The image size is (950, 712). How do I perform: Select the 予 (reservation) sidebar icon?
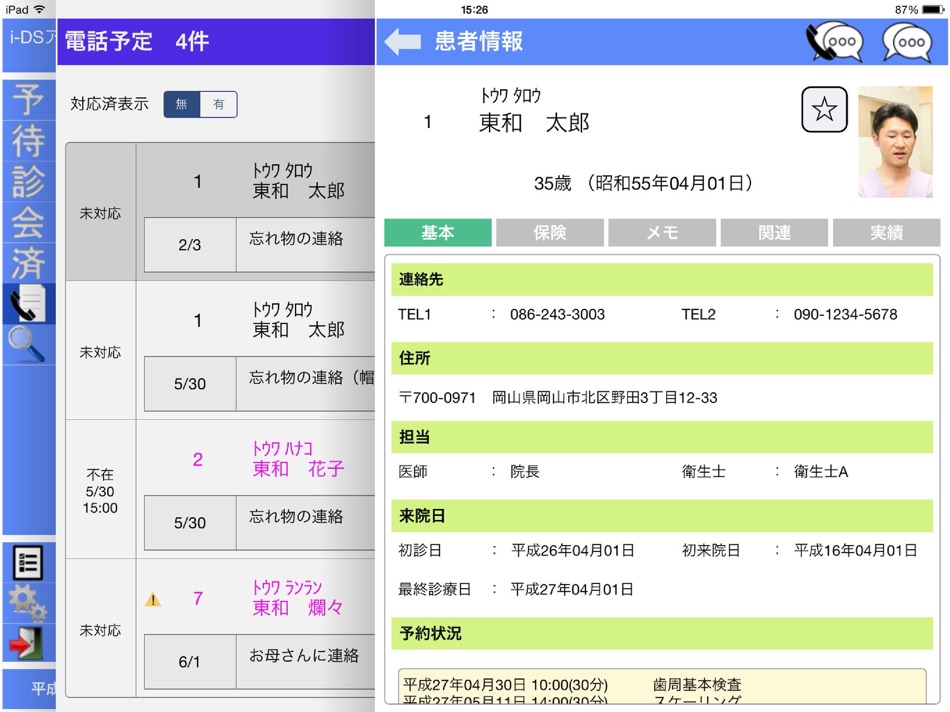28,100
